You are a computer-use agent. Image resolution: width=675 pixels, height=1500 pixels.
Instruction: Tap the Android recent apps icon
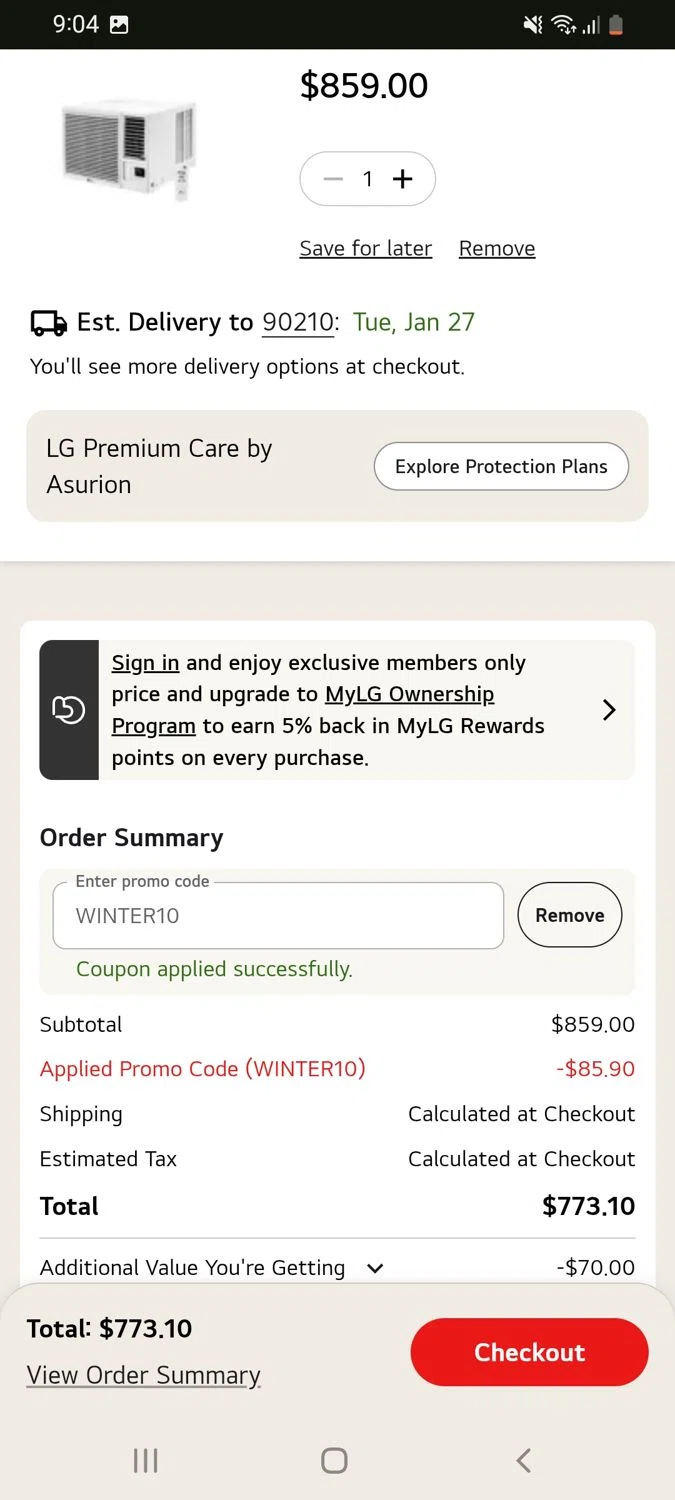point(145,1460)
